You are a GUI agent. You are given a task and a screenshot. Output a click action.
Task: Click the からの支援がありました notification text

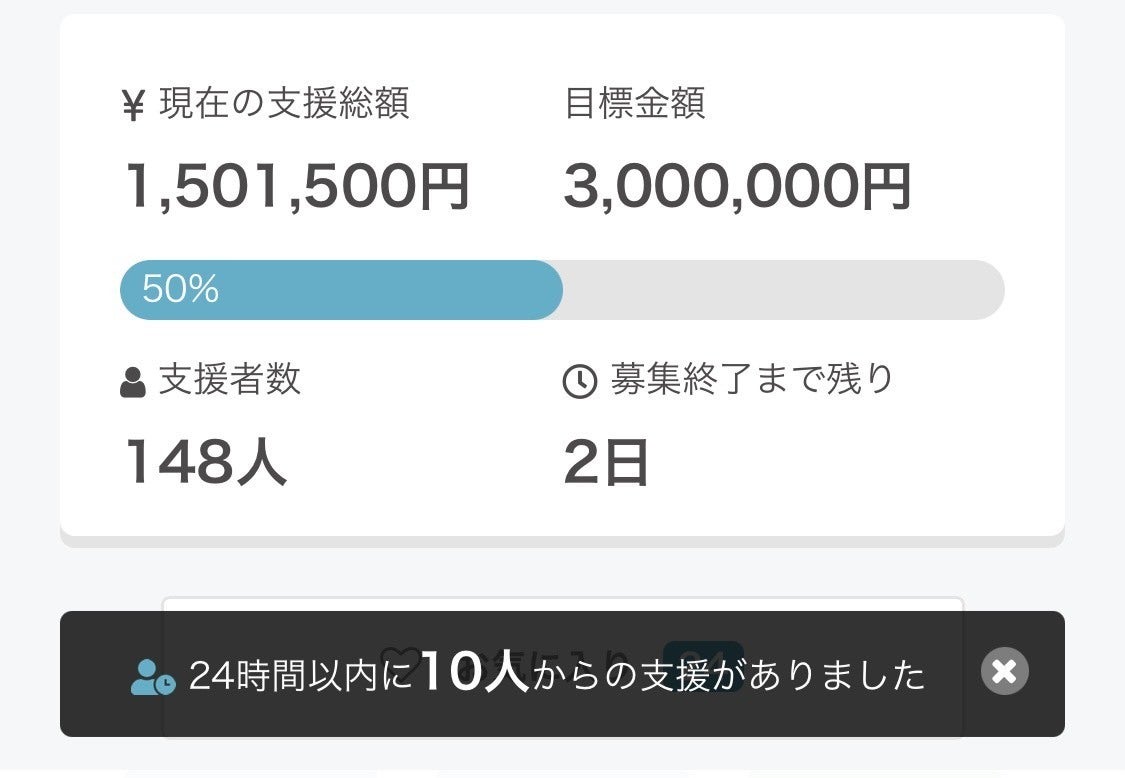pyautogui.click(x=729, y=676)
